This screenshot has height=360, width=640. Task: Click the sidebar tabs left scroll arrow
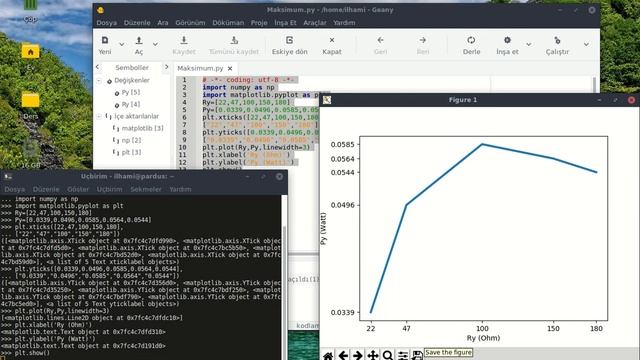click(x=98, y=67)
